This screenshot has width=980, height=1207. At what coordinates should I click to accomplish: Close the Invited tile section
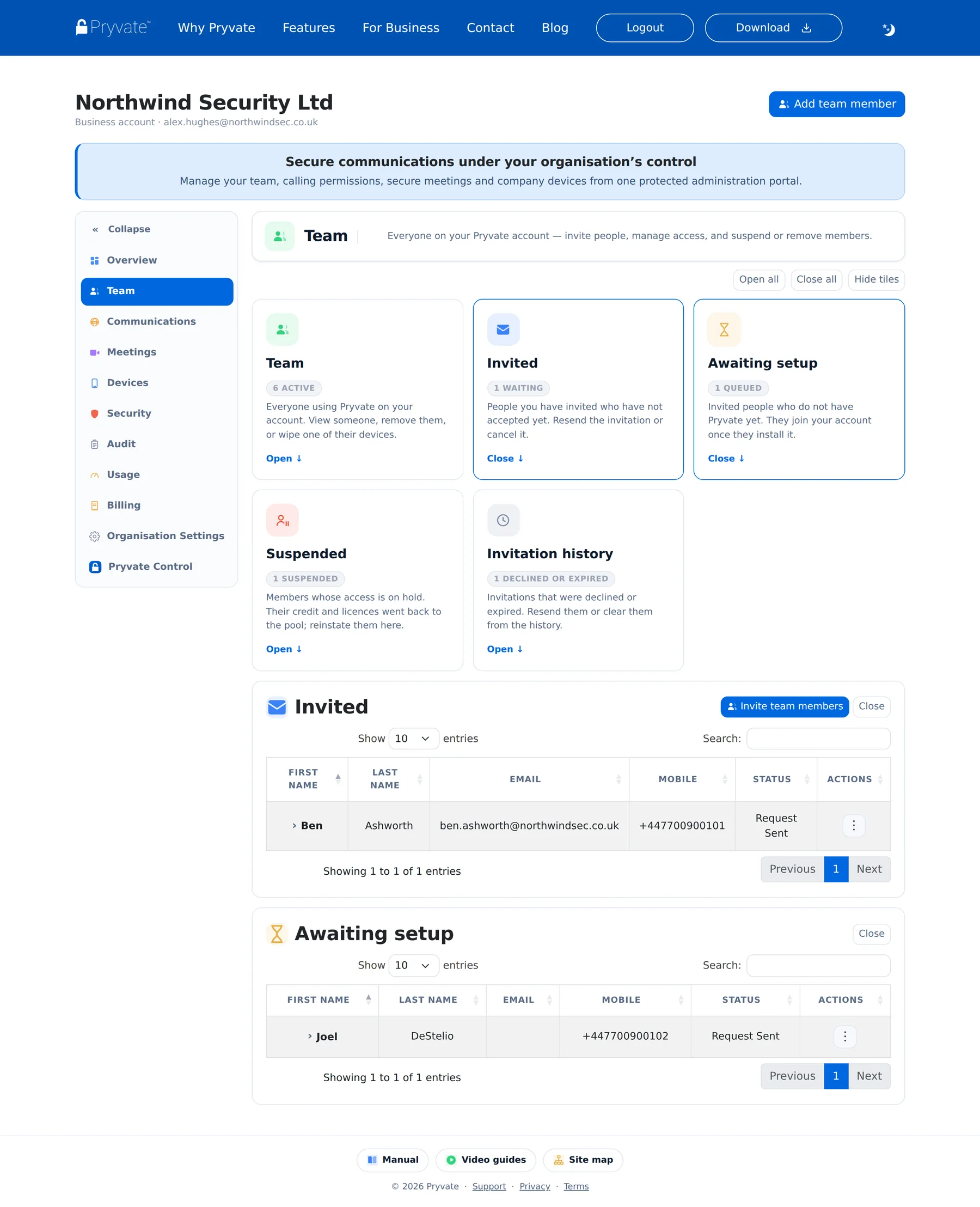[505, 459]
